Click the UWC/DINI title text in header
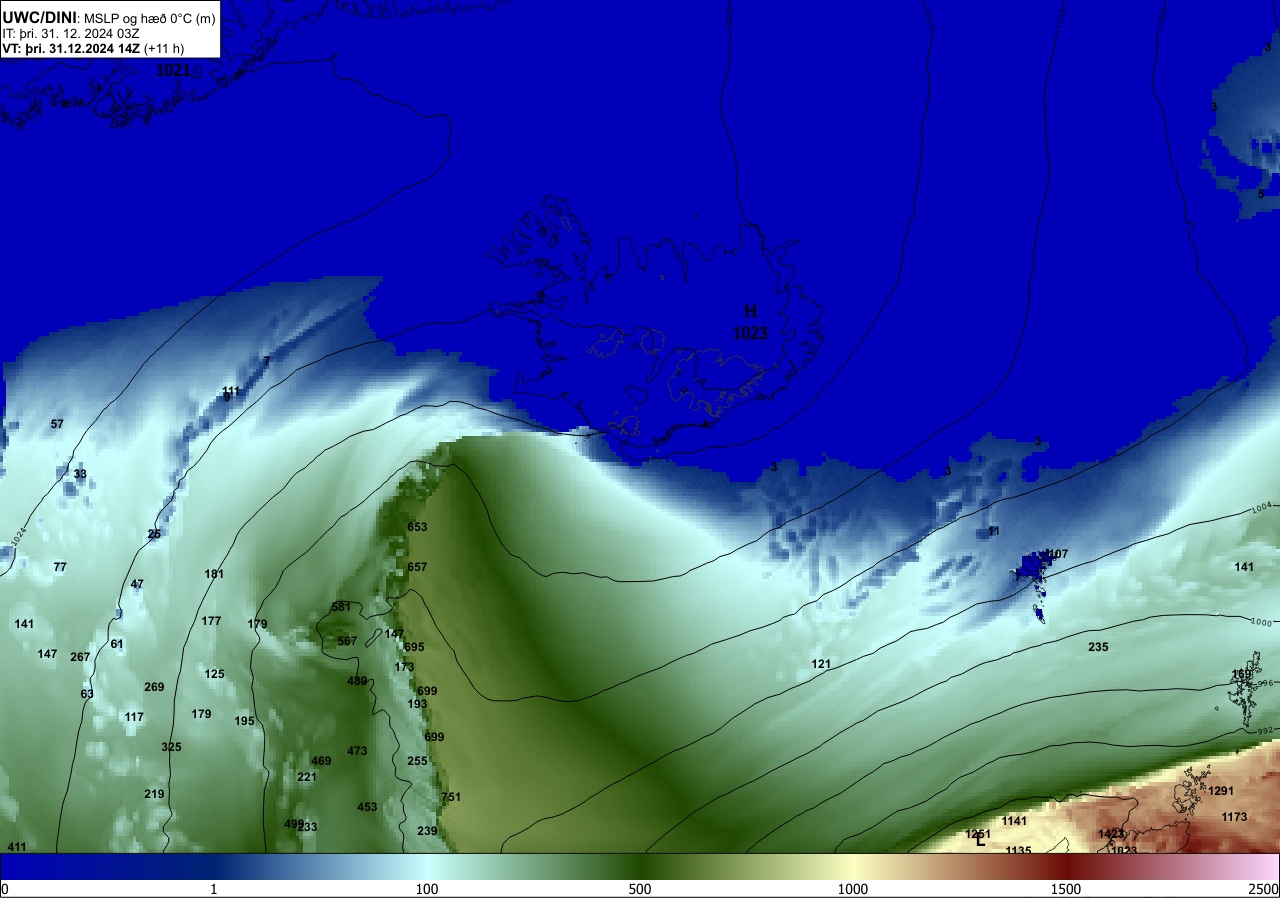Screen dimensions: 1280x898 pos(39,17)
